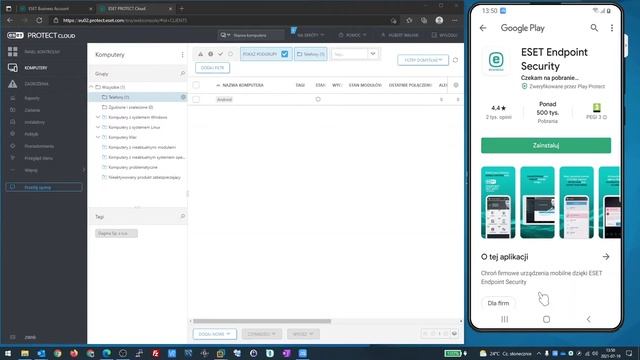Reload the browser page
Viewport: 640px width, 360px height.
click(39, 20)
